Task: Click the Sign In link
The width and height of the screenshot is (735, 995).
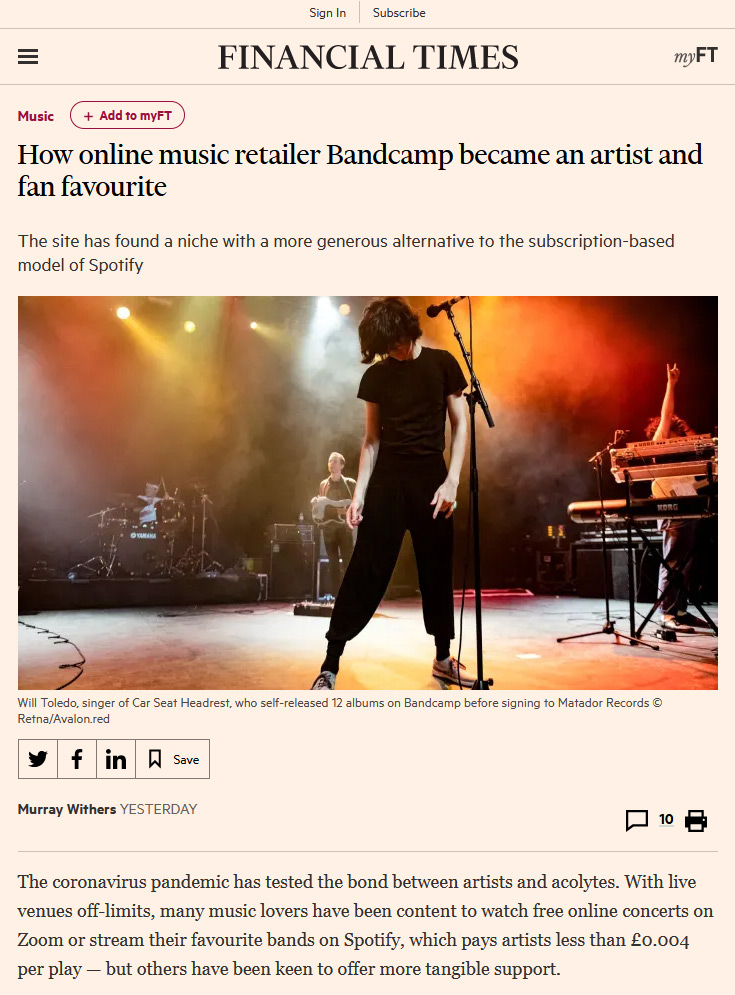Action: pos(328,13)
